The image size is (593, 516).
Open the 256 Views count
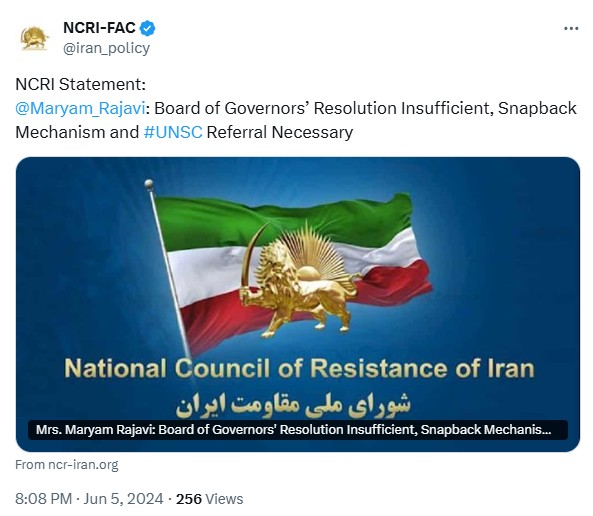[210, 499]
